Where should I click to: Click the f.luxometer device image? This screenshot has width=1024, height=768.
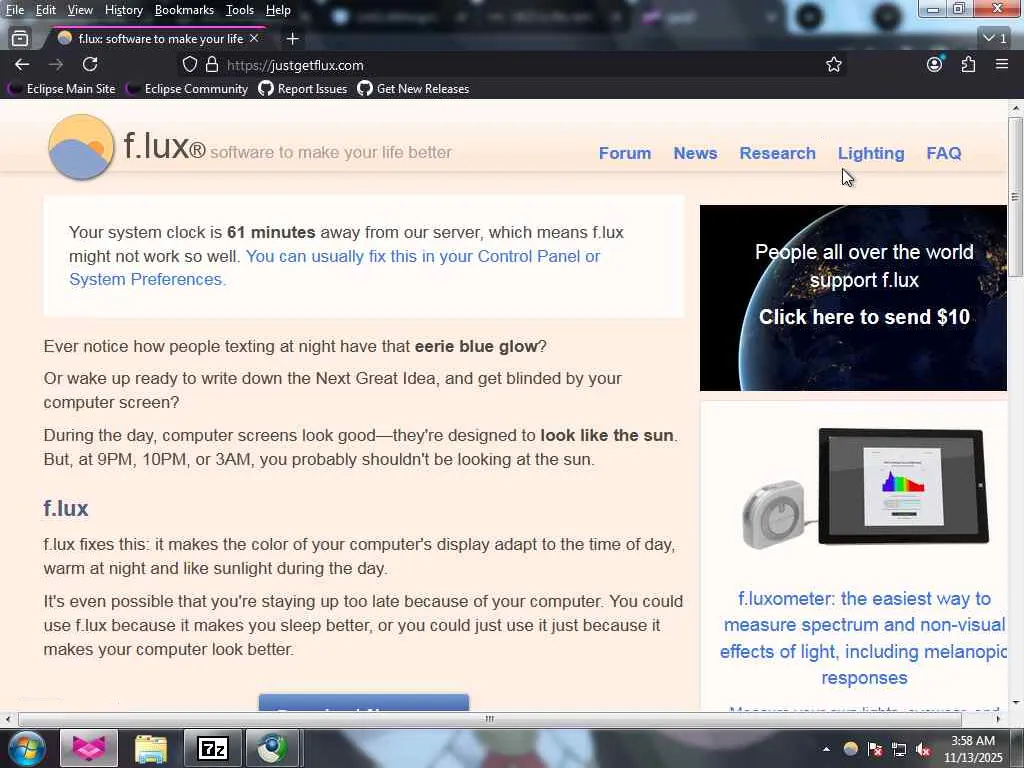click(x=865, y=488)
